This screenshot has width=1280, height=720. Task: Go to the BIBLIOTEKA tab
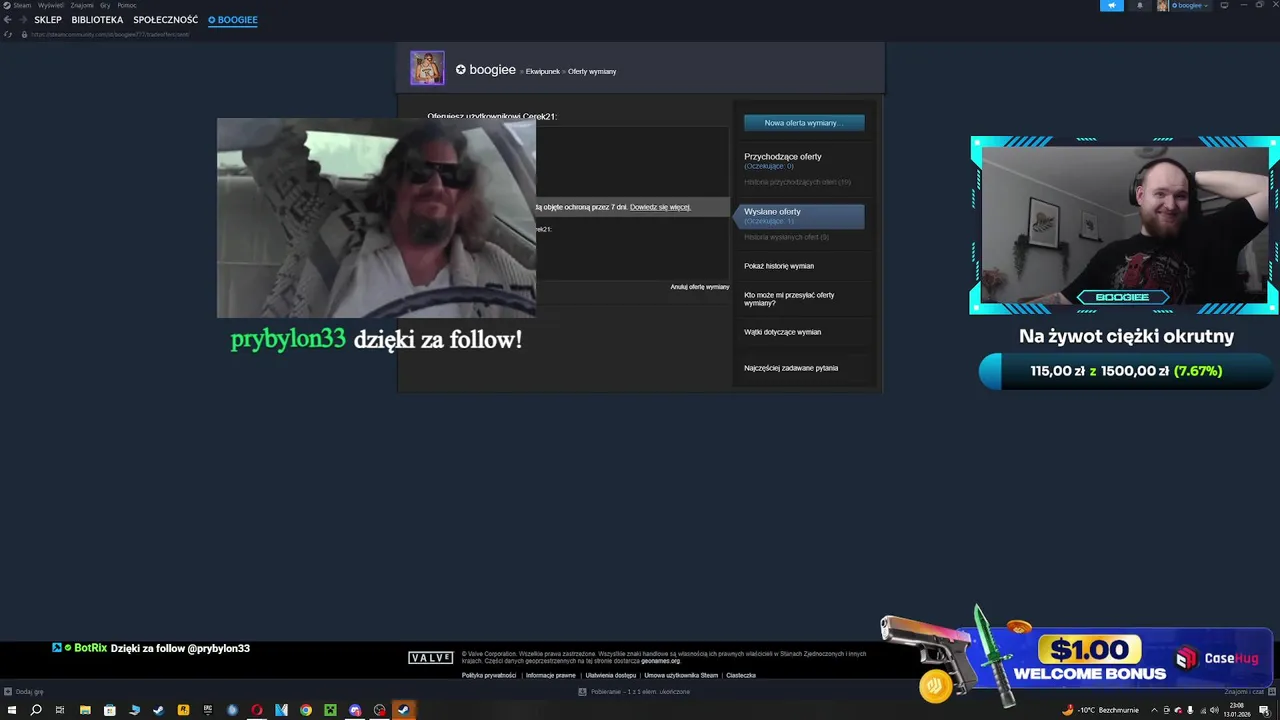coord(97,20)
